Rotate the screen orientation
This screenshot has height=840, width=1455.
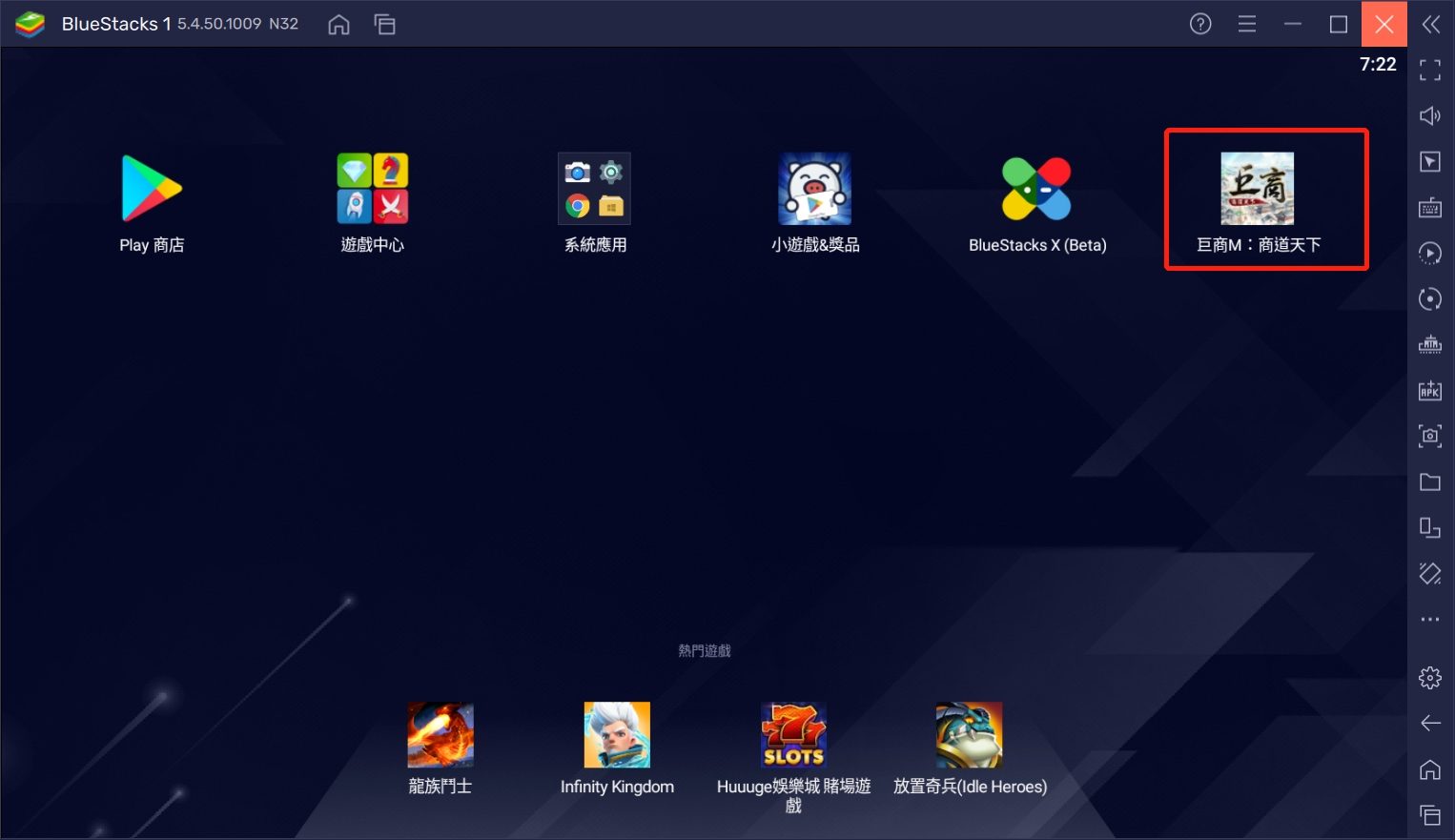tap(1430, 527)
